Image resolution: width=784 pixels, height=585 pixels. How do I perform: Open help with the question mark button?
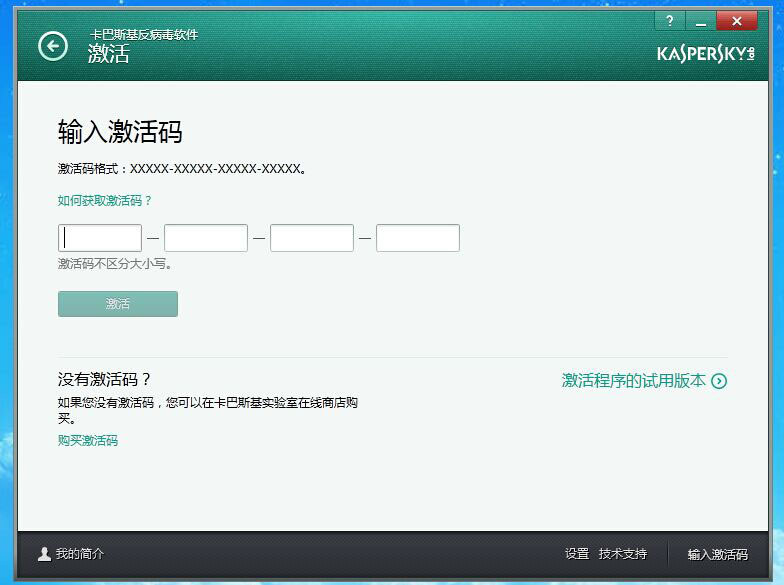[x=669, y=21]
